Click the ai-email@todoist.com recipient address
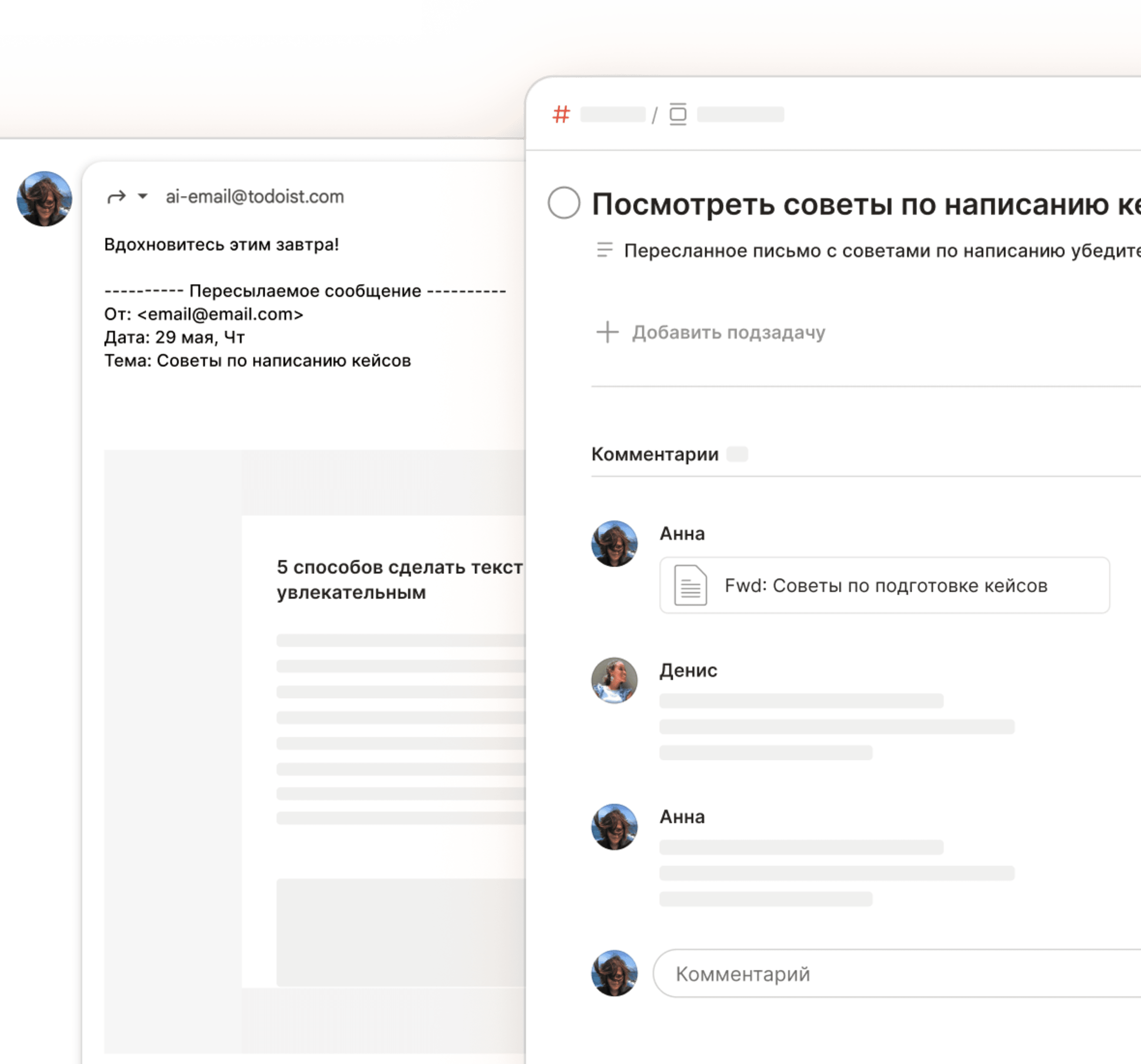The width and height of the screenshot is (1141, 1064). tap(254, 197)
